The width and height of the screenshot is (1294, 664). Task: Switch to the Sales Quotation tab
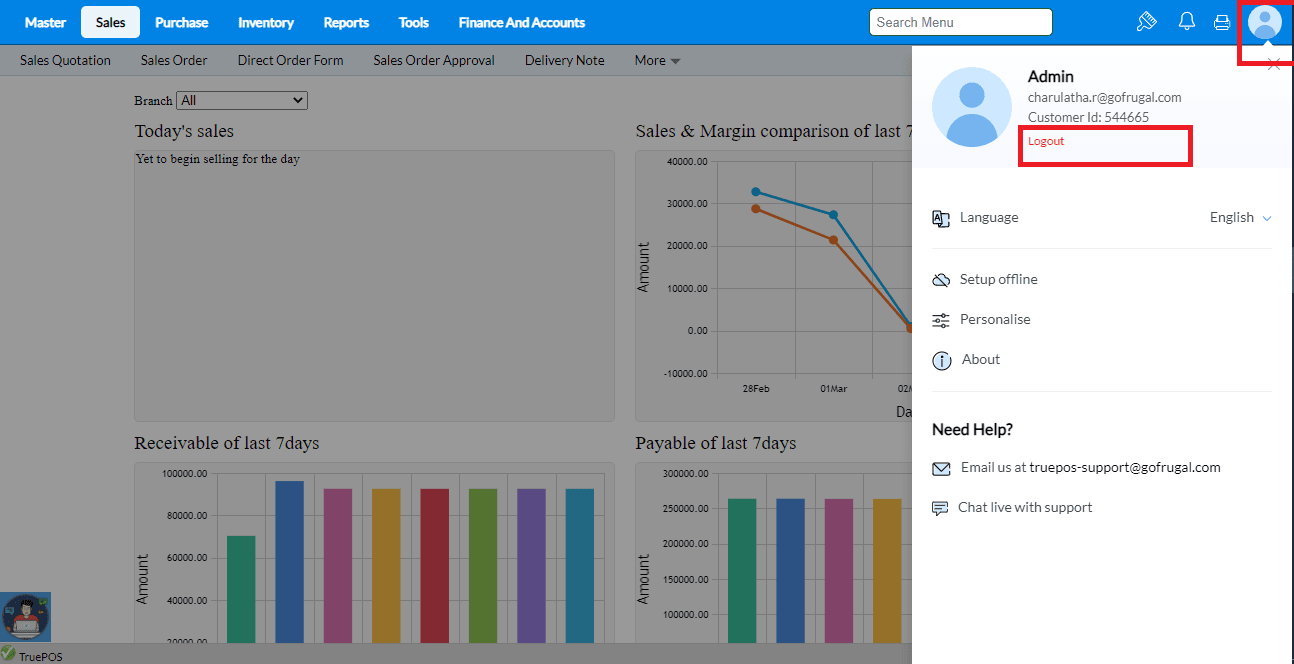click(65, 60)
